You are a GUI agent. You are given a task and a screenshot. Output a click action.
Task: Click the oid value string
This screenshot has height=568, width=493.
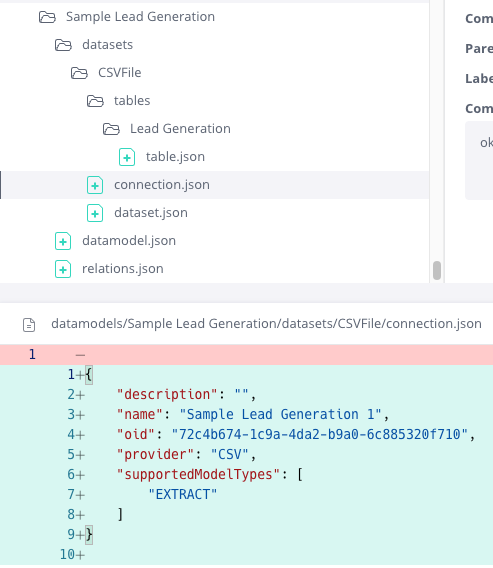320,434
